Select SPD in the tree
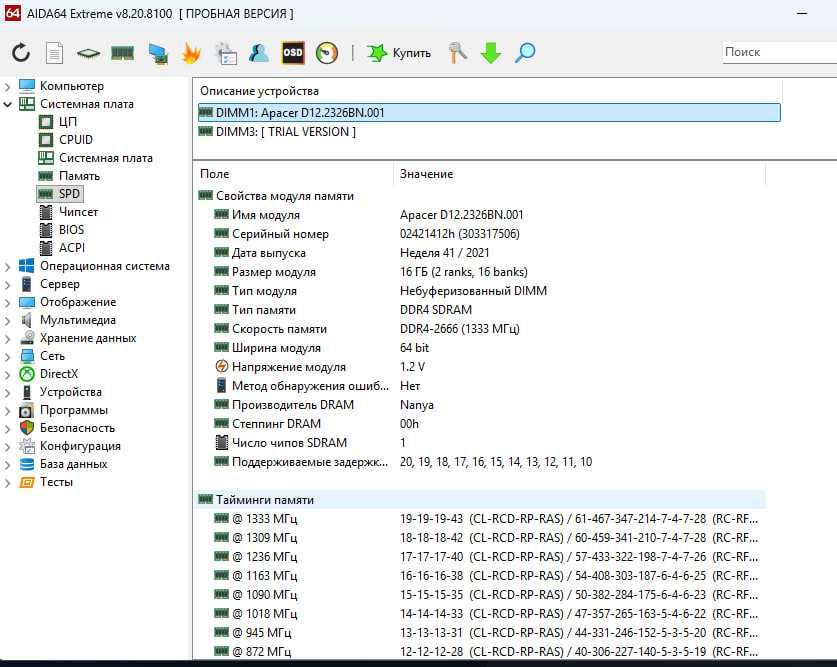 69,194
